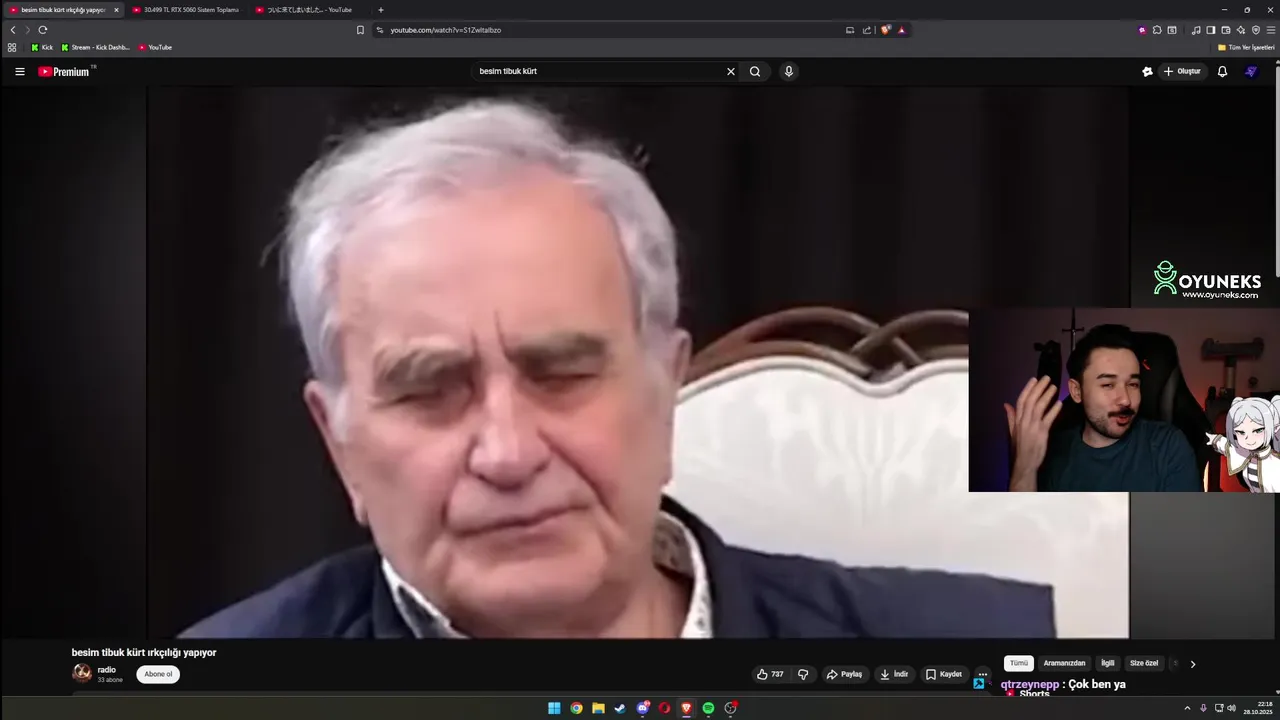Open the Tüm Yer İşaretleri bookmarks folder
This screenshot has width=1280, height=720.
(1246, 47)
